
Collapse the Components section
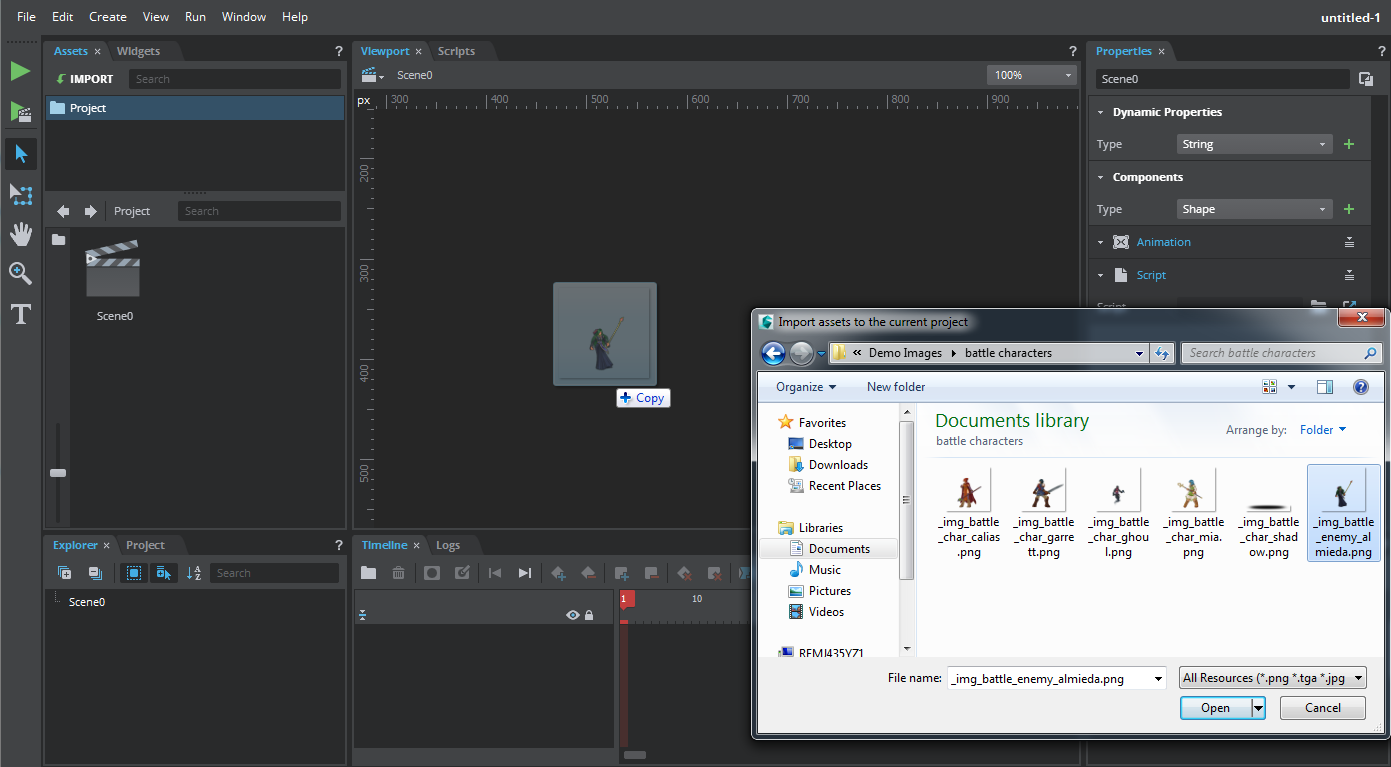tap(1101, 177)
